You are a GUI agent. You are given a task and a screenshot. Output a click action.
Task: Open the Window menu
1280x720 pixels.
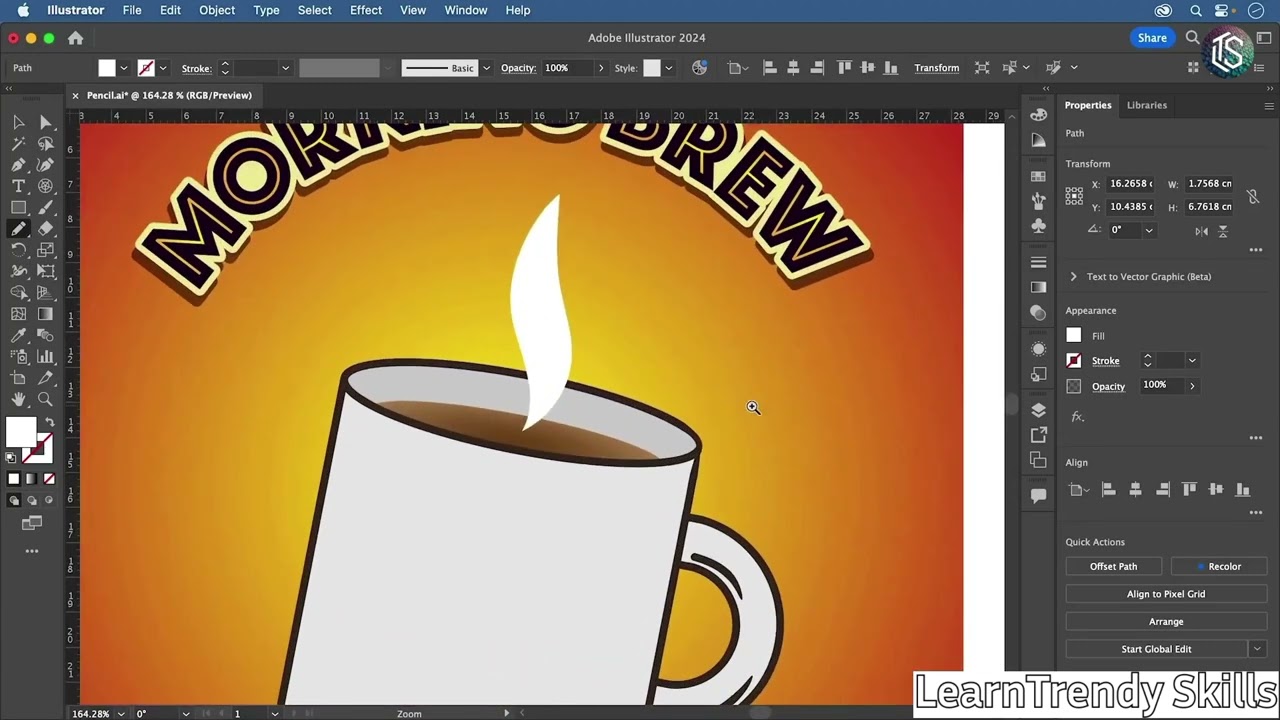(466, 10)
